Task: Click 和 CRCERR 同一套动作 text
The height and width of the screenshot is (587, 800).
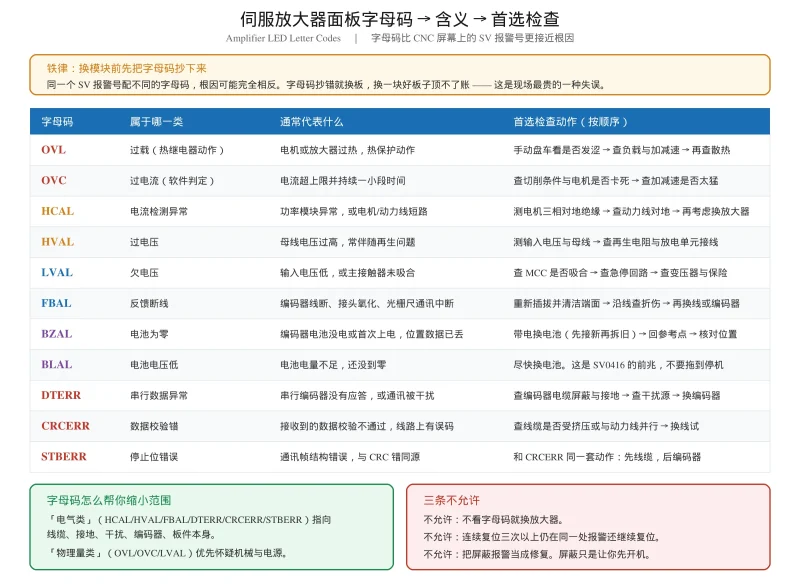Action: (607, 456)
